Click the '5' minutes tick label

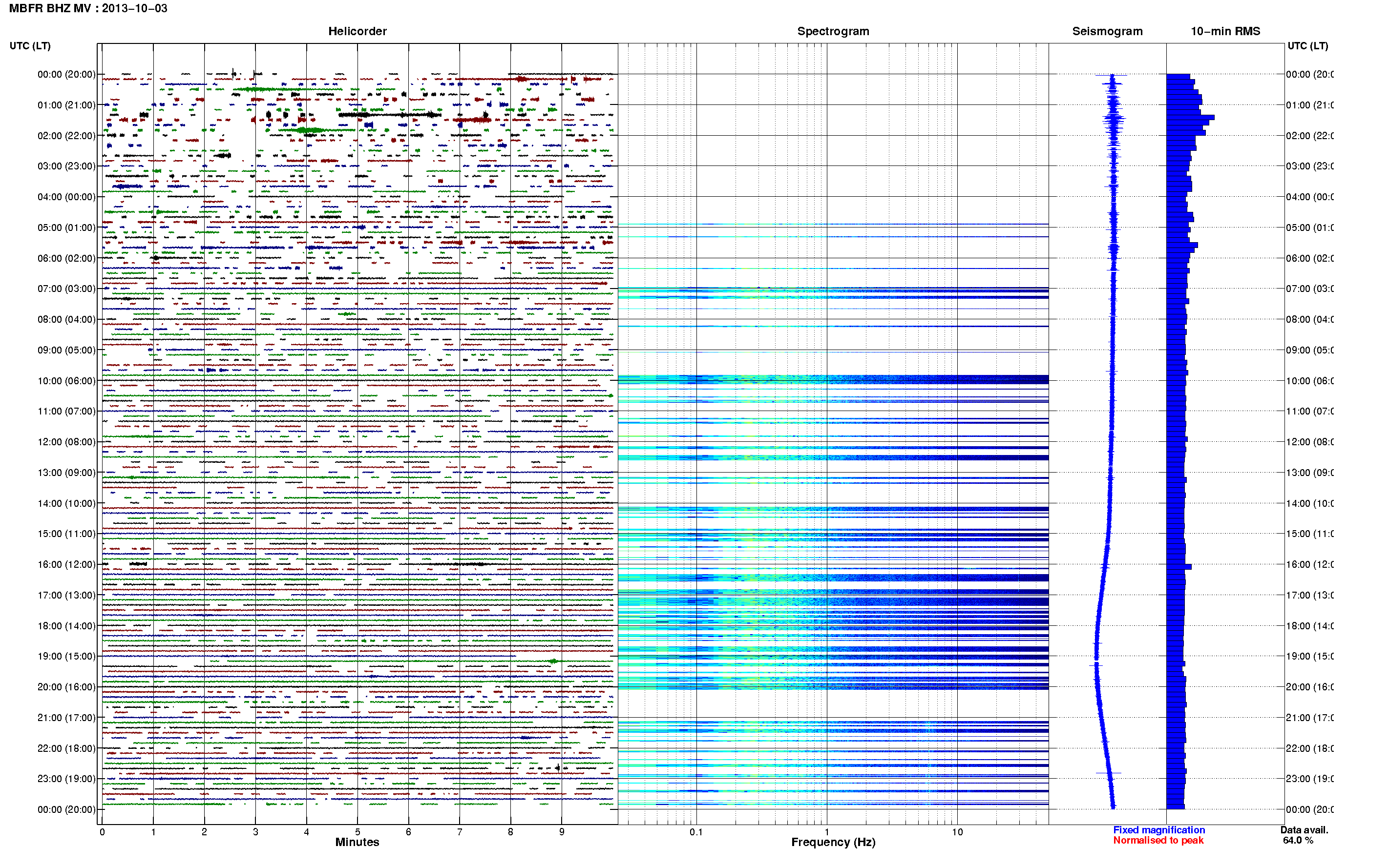357,832
